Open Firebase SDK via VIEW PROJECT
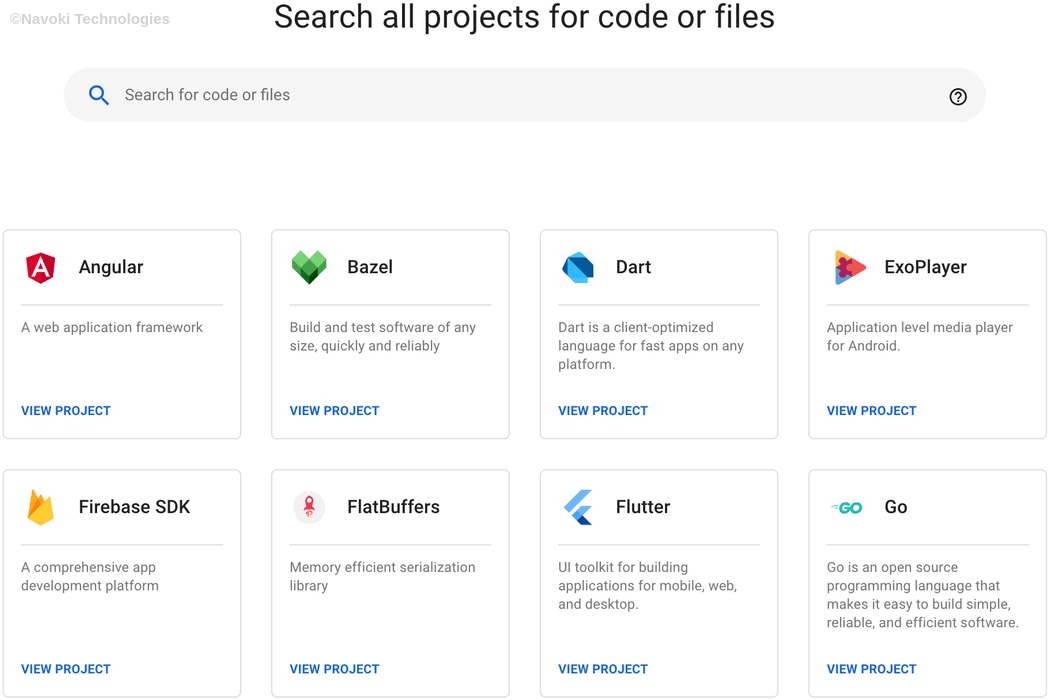The image size is (1048, 700). pos(66,668)
